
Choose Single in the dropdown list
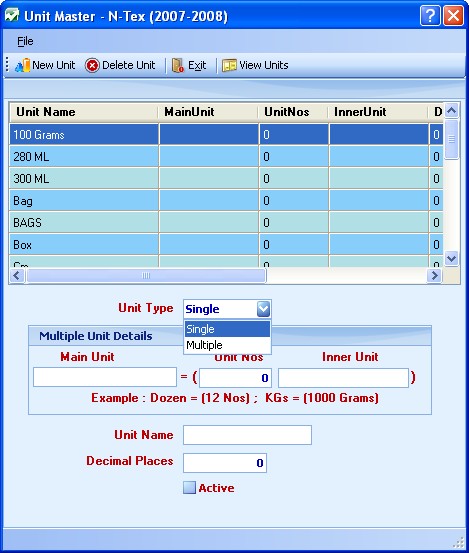click(x=227, y=329)
